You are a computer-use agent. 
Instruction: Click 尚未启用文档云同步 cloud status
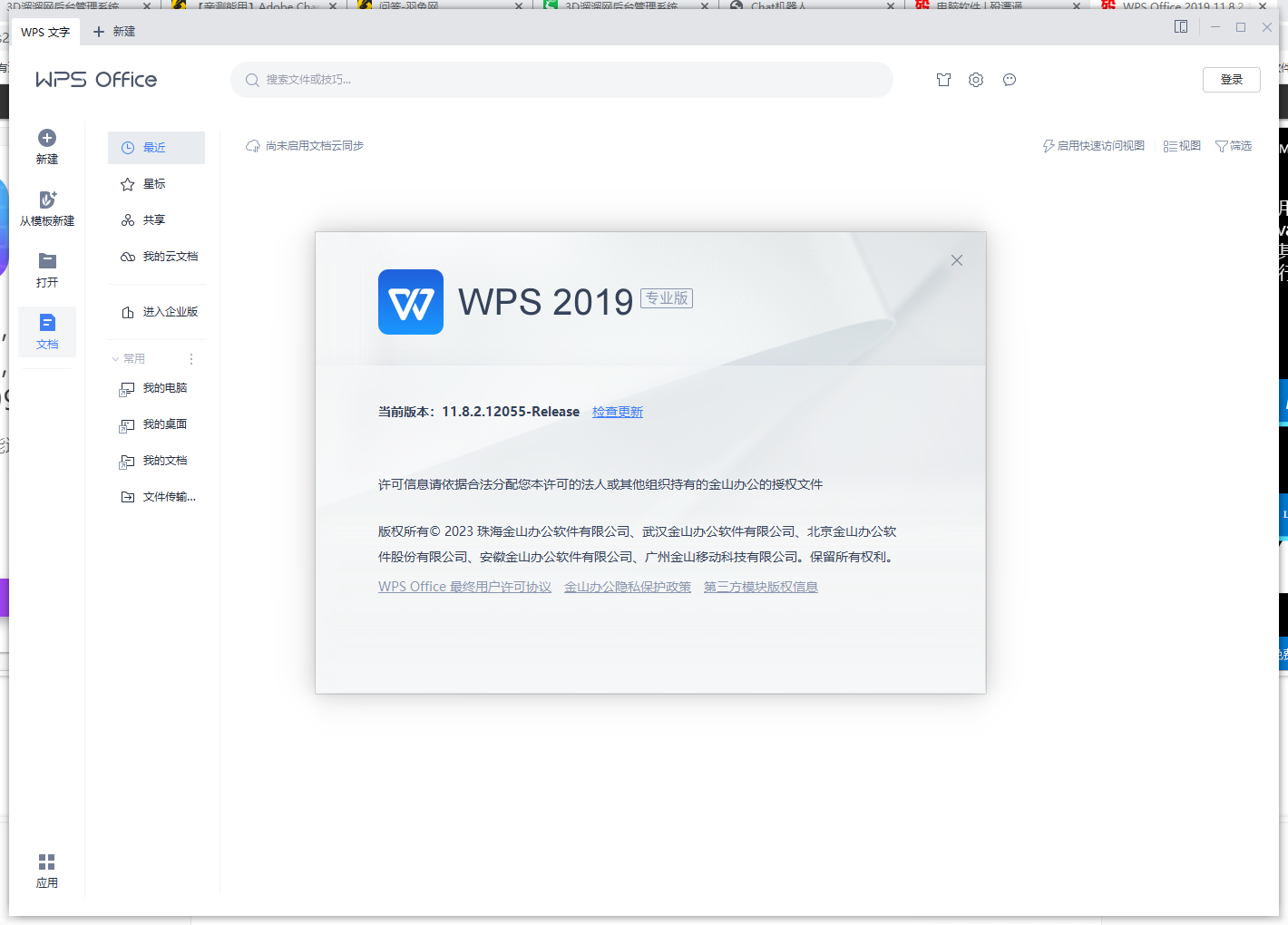305,146
